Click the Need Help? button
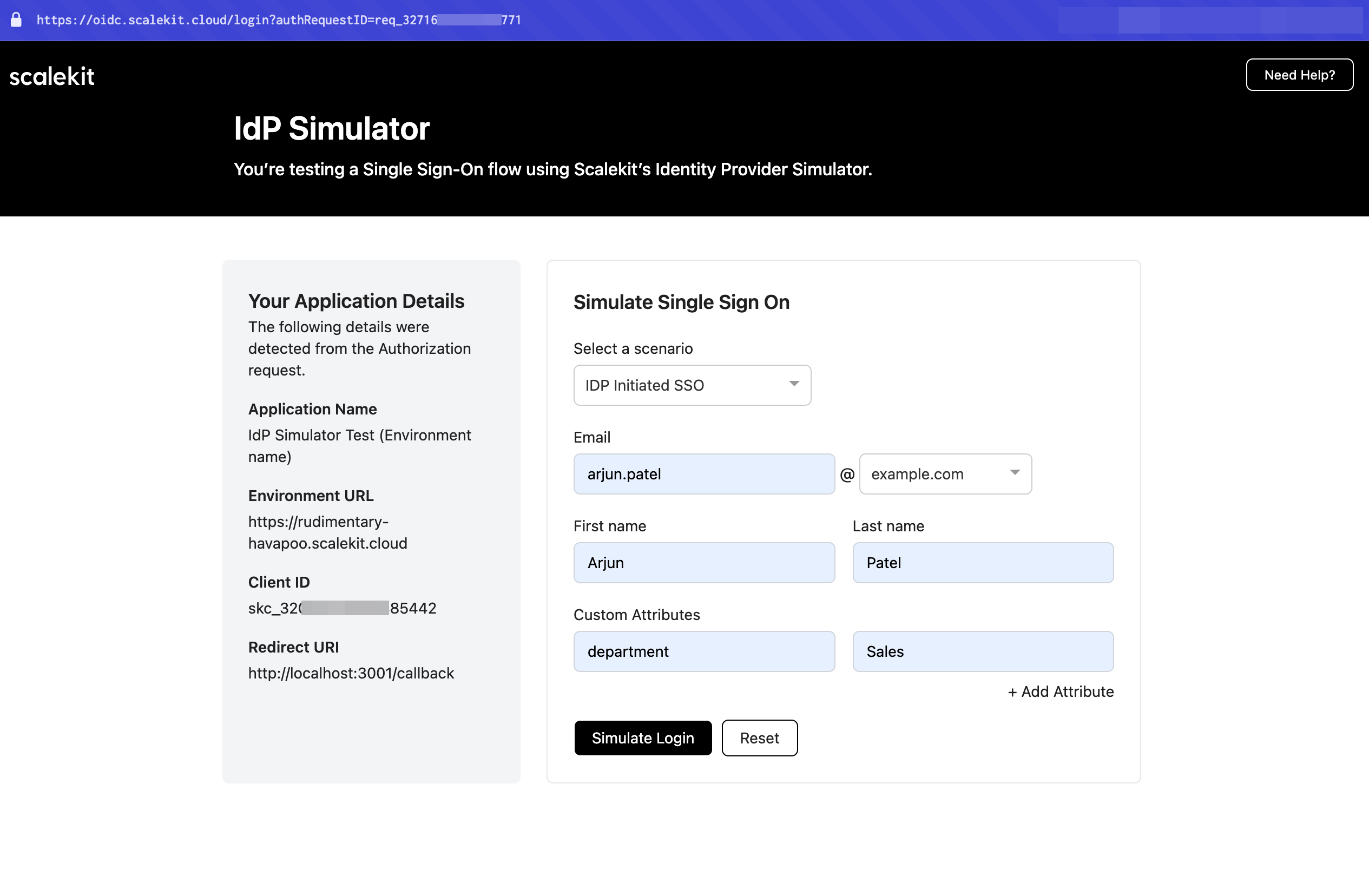This screenshot has height=896, width=1369. click(x=1299, y=74)
